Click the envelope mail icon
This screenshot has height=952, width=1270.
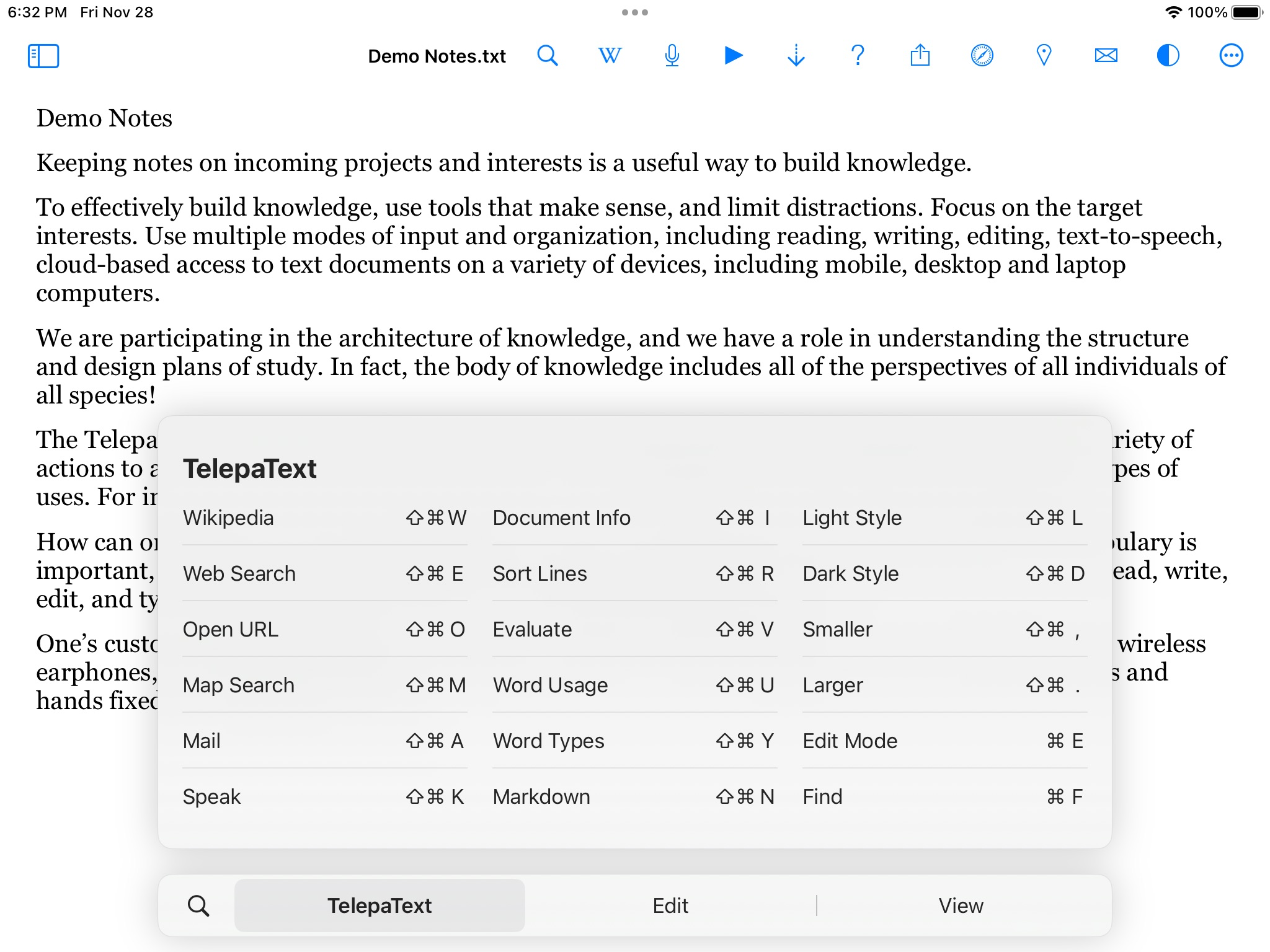pos(1106,56)
